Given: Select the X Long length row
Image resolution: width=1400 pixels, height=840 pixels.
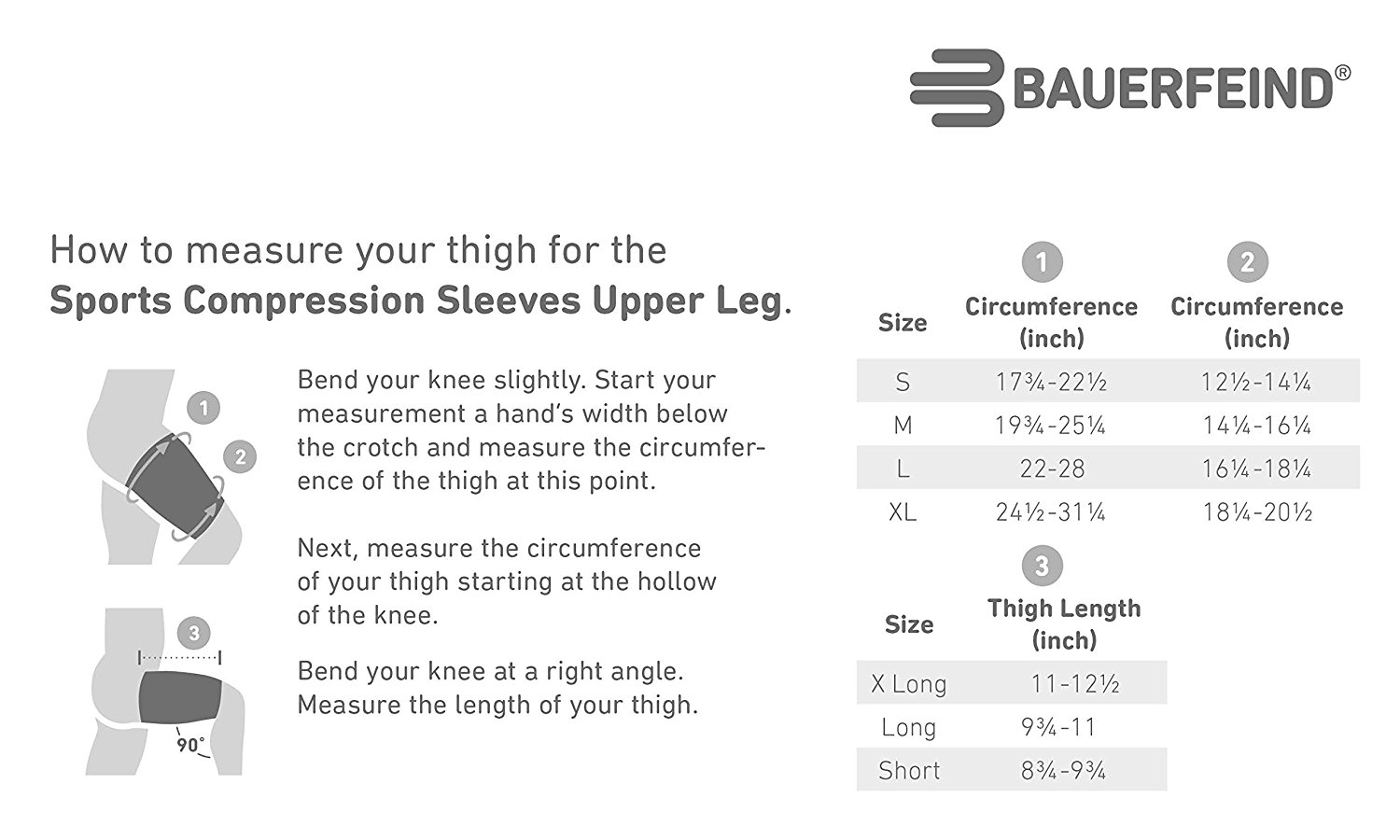Looking at the screenshot, I should click(x=1012, y=683).
